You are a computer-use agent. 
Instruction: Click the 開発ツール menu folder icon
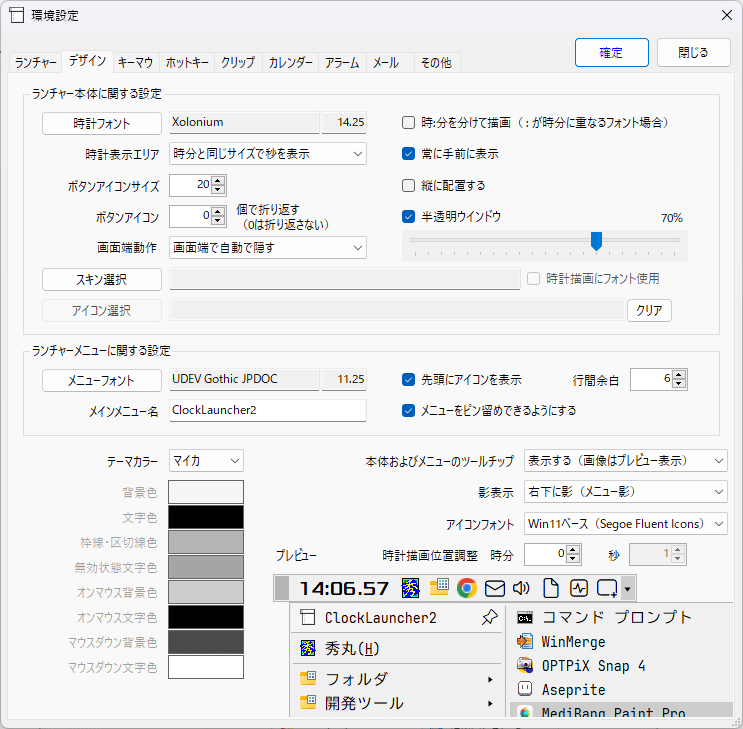coord(308,702)
